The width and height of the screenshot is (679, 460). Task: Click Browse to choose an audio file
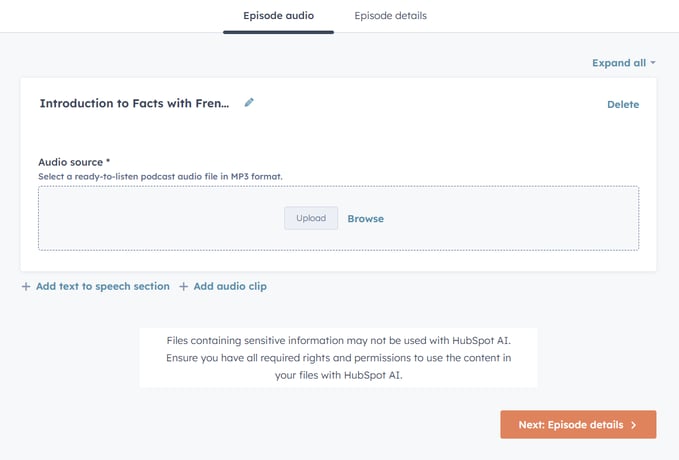pyautogui.click(x=365, y=219)
